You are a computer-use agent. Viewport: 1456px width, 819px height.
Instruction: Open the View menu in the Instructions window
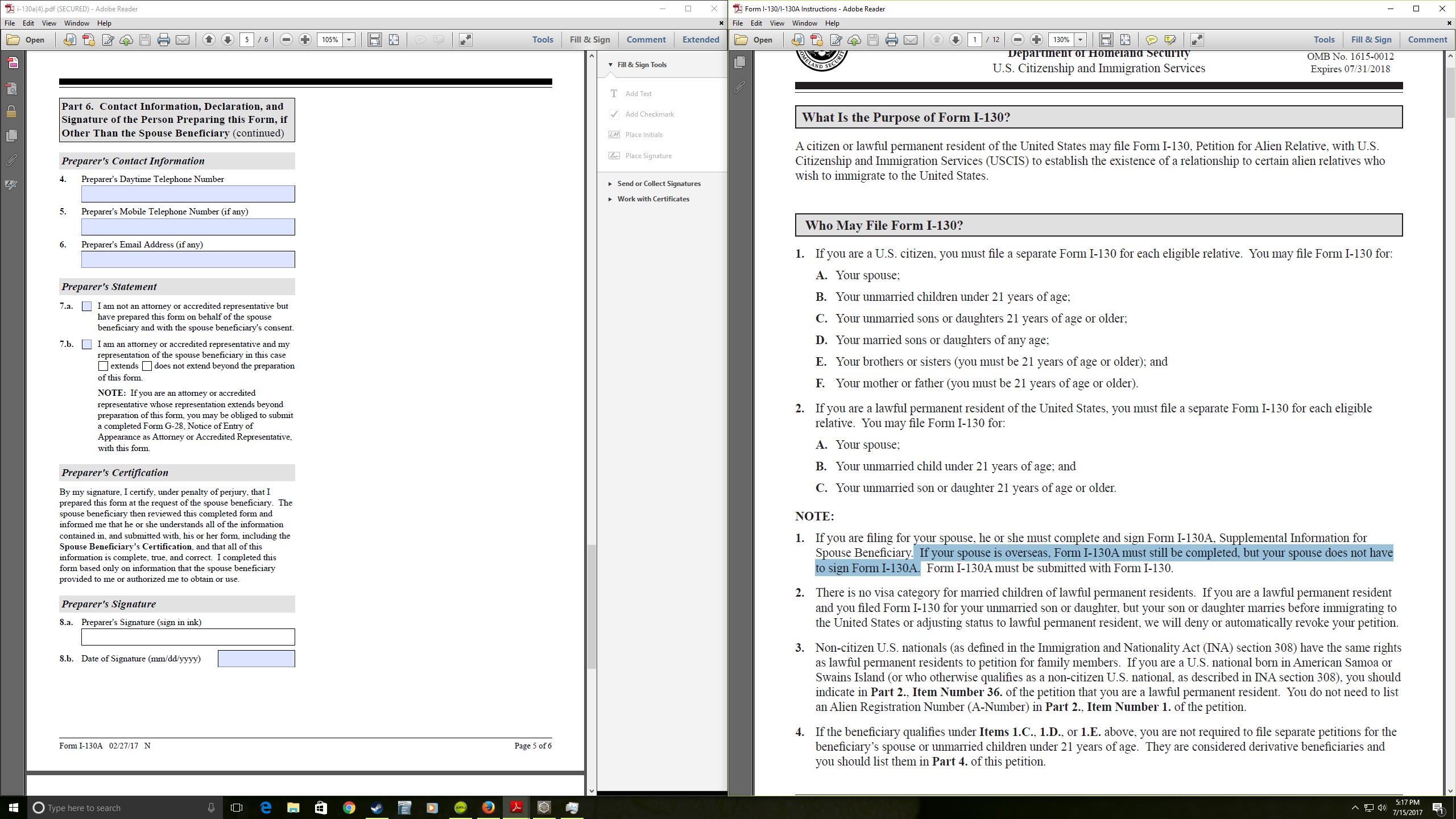pyautogui.click(x=777, y=23)
